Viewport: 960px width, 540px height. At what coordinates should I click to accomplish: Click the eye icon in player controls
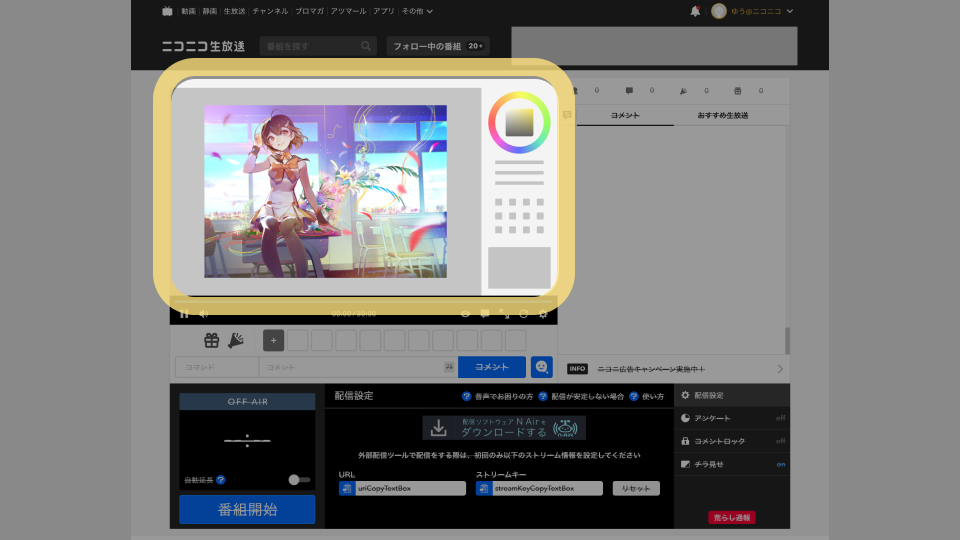(465, 313)
